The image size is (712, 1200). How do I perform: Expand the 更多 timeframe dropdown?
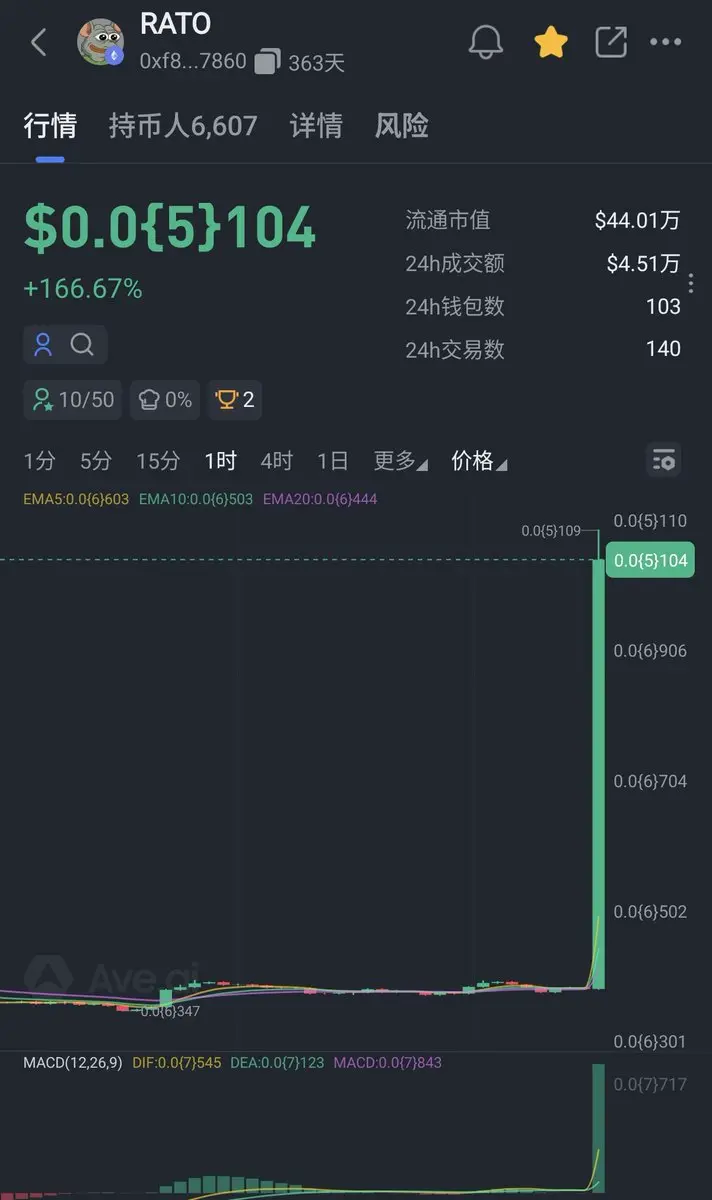tap(400, 461)
